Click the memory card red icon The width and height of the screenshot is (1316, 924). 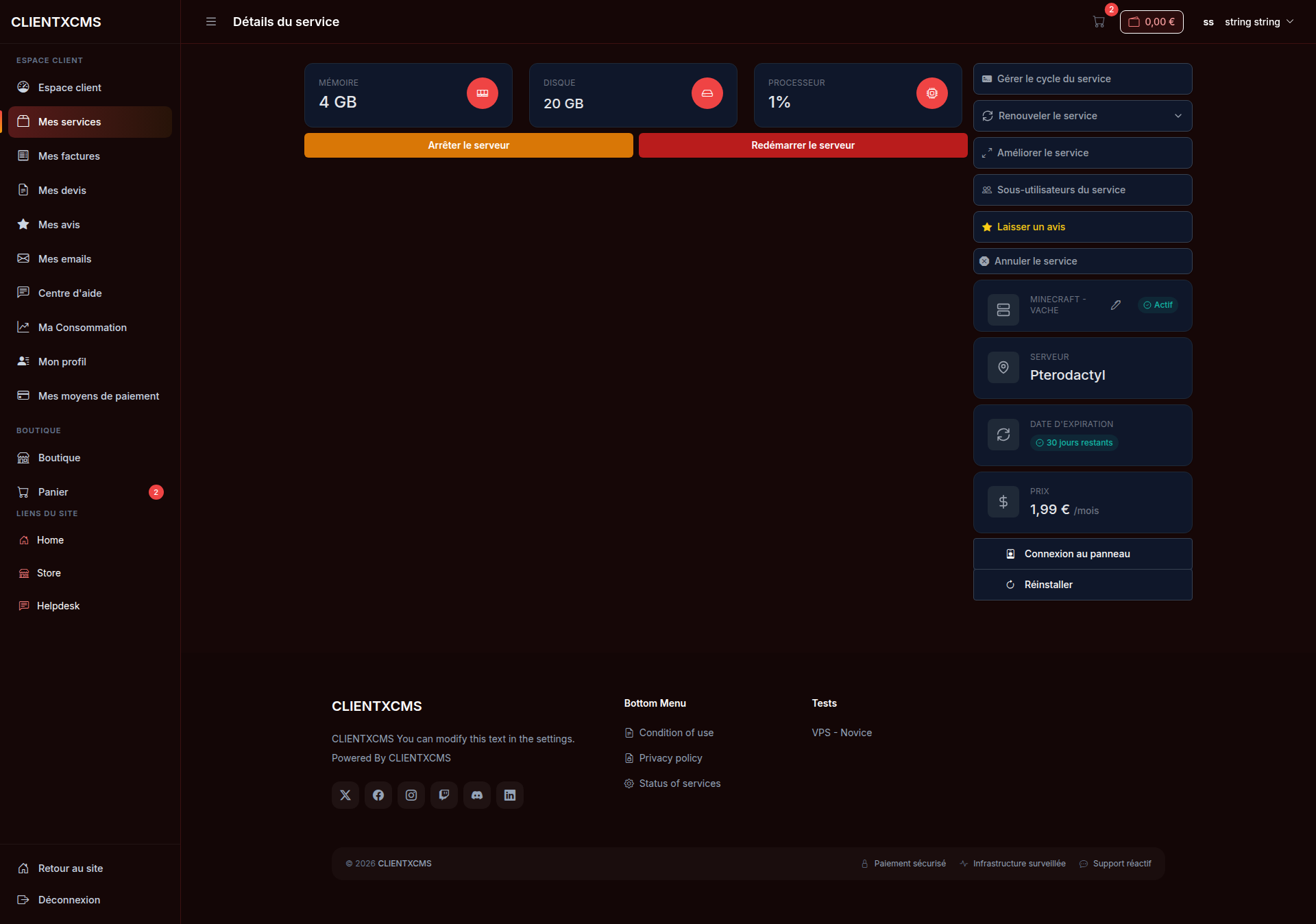[x=483, y=93]
